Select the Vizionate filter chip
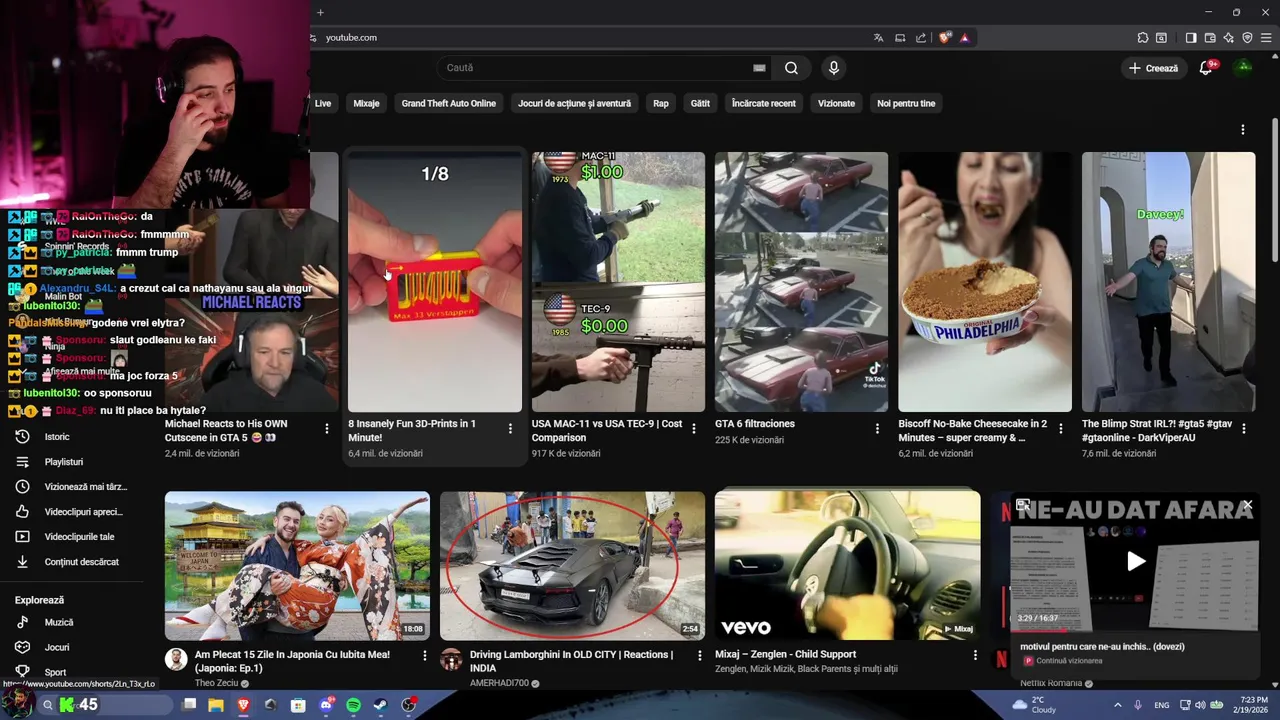 [x=837, y=103]
